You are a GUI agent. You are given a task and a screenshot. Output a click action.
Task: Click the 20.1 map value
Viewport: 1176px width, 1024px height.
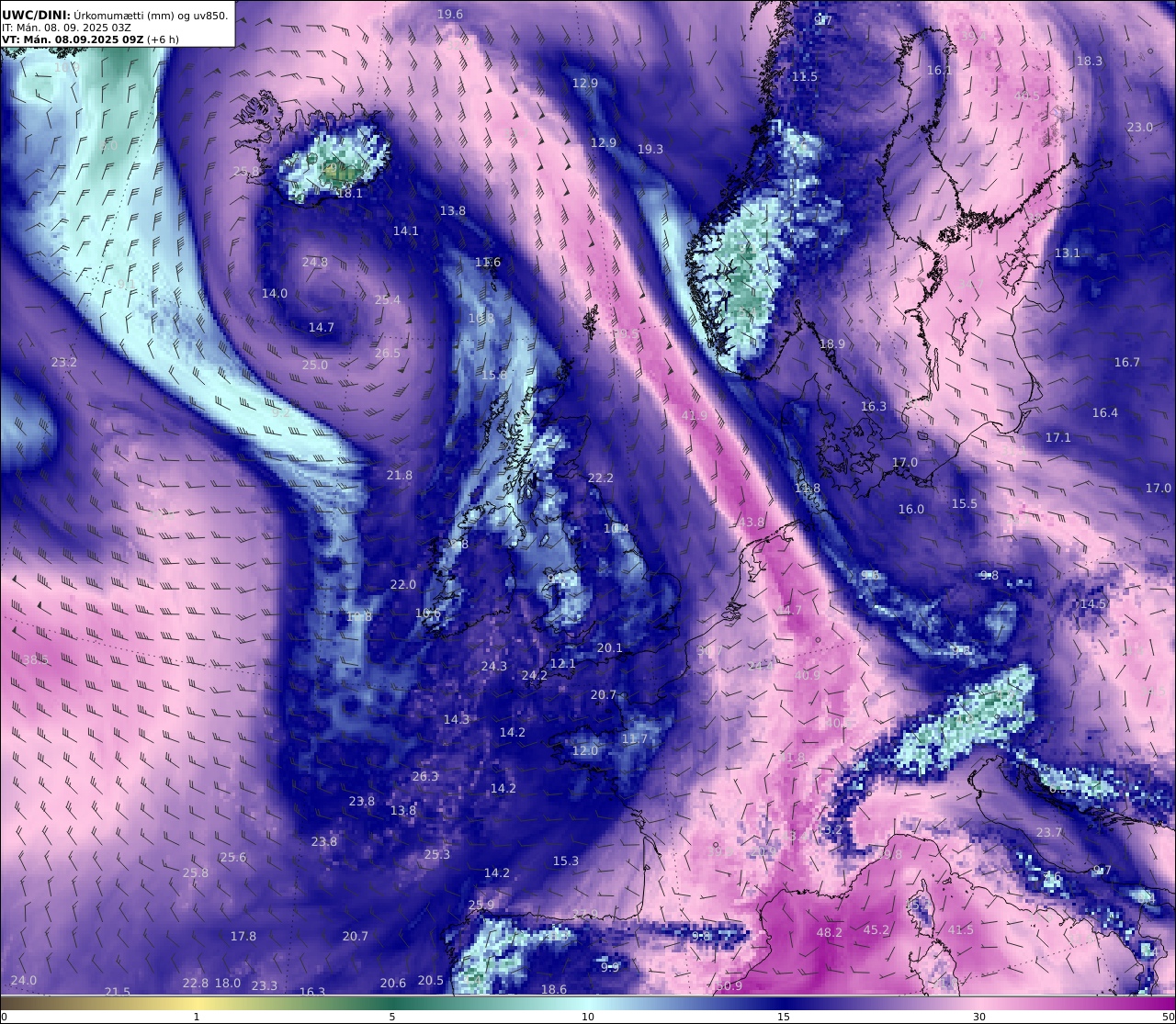click(x=609, y=647)
